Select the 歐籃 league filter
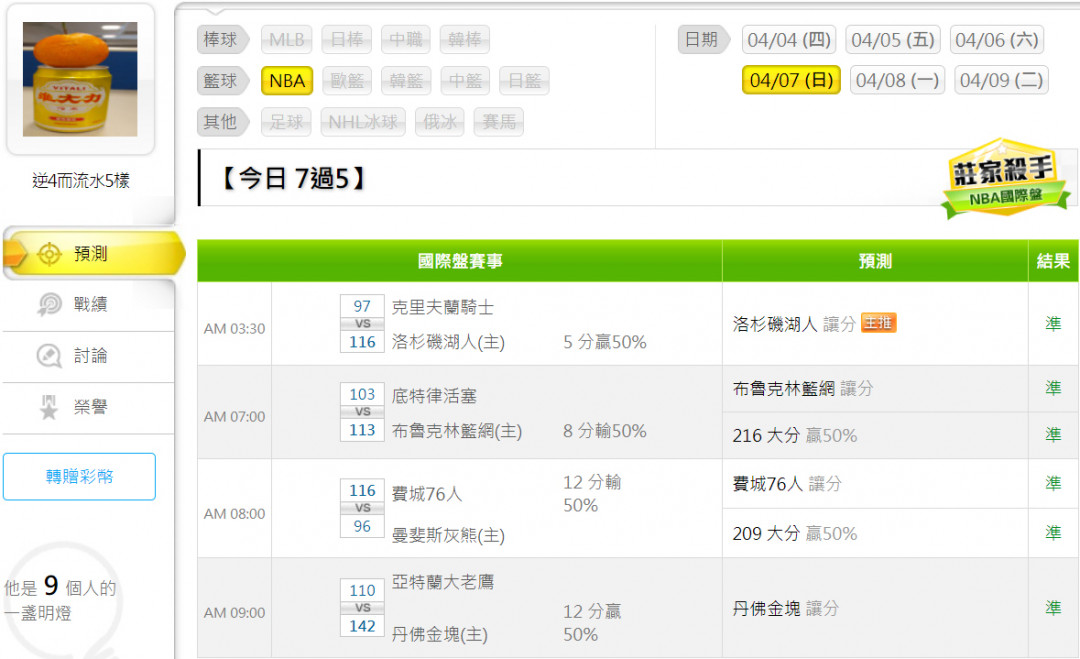This screenshot has width=1080, height=659. 347,81
